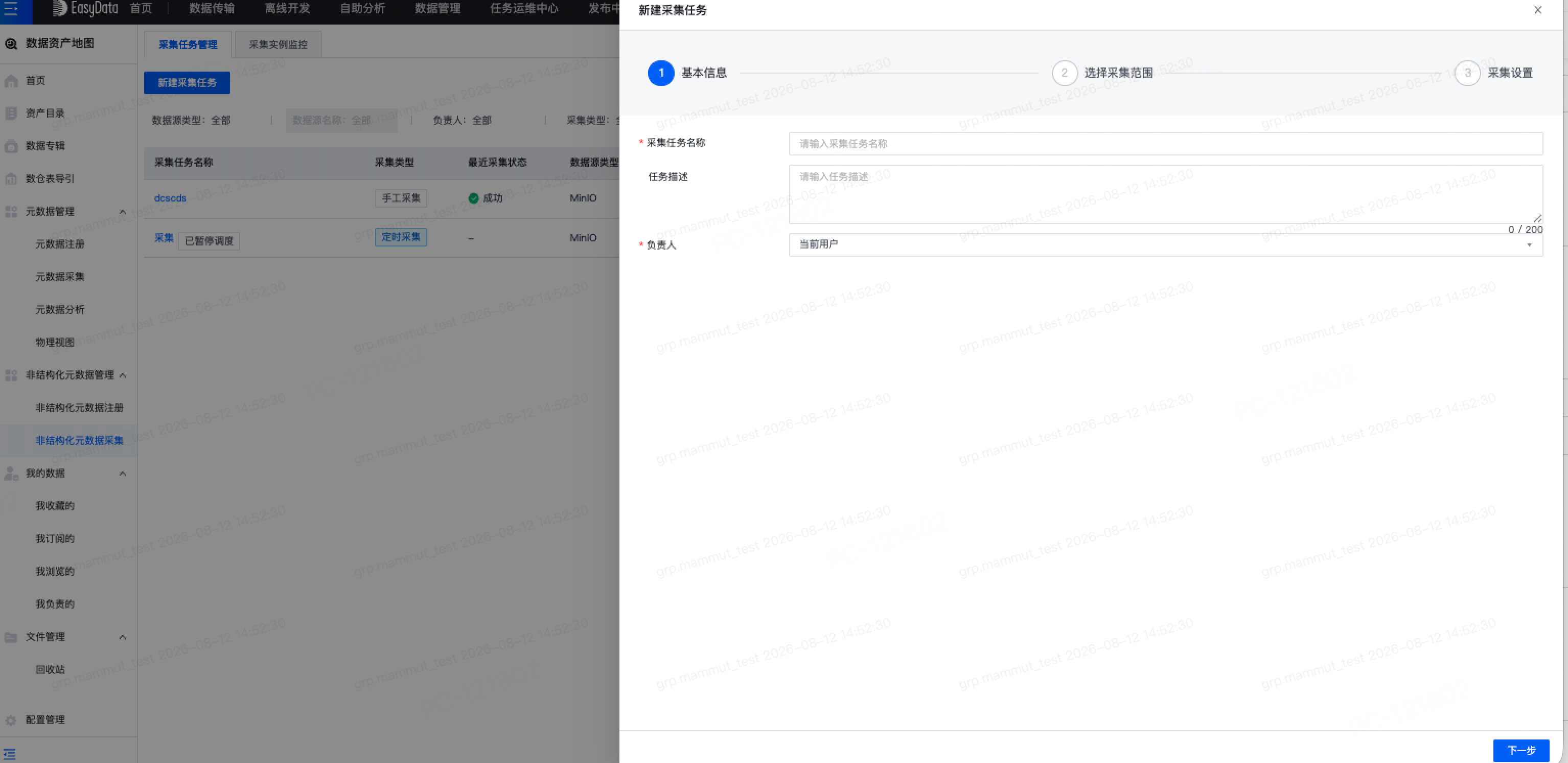Screen dimensions: 1568x763
Task: Collapse the 文件管理 section chevron
Action: click(122, 638)
